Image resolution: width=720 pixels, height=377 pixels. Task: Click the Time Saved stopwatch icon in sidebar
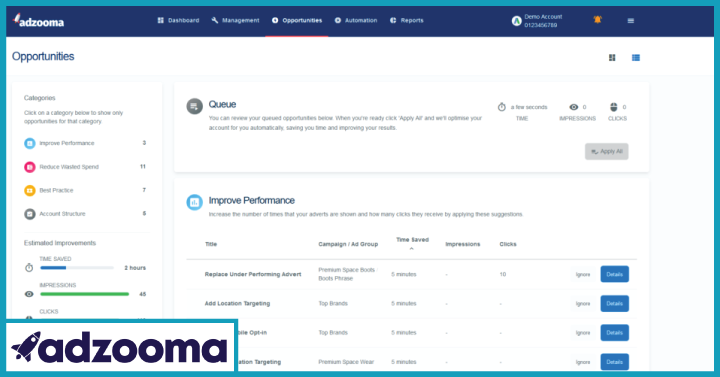click(29, 267)
